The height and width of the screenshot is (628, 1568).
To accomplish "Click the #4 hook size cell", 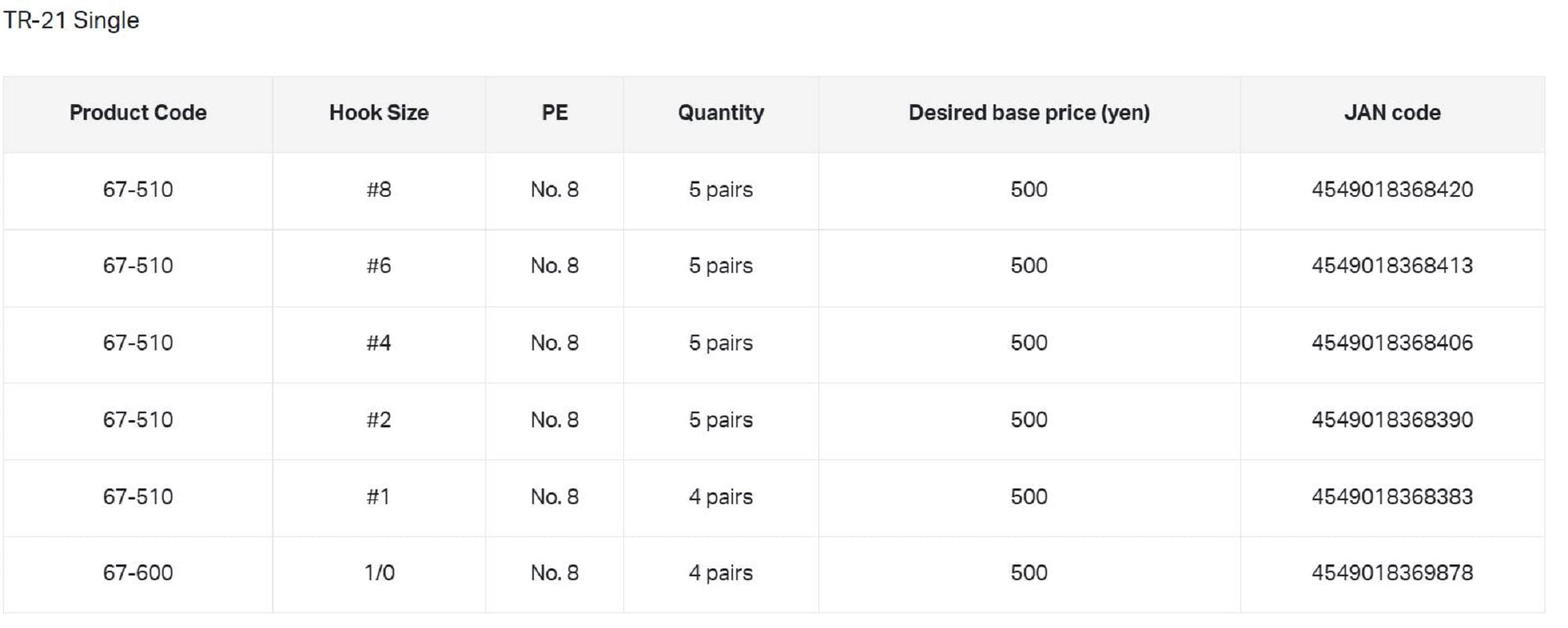I will point(379,343).
